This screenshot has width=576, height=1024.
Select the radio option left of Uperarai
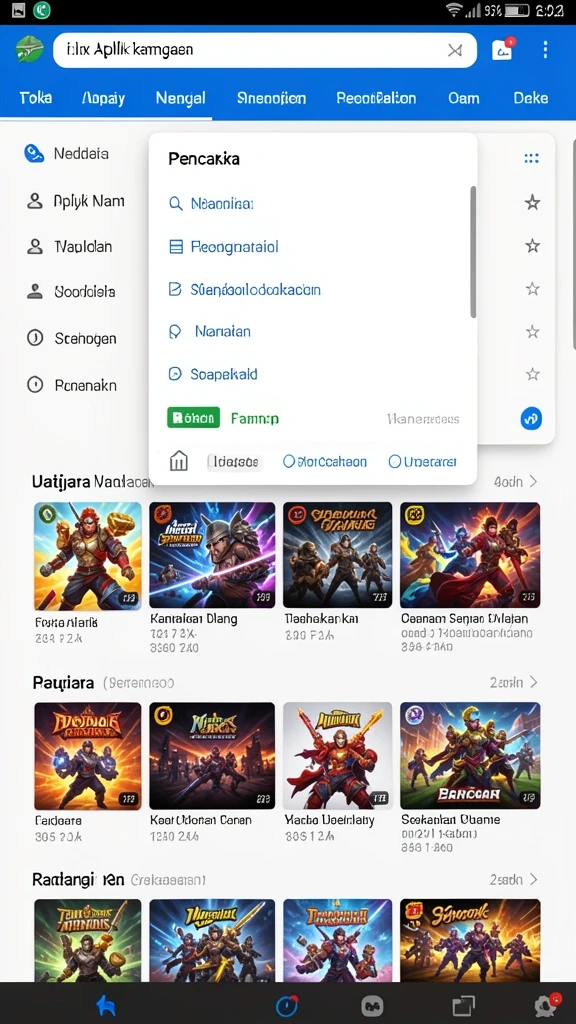click(325, 462)
